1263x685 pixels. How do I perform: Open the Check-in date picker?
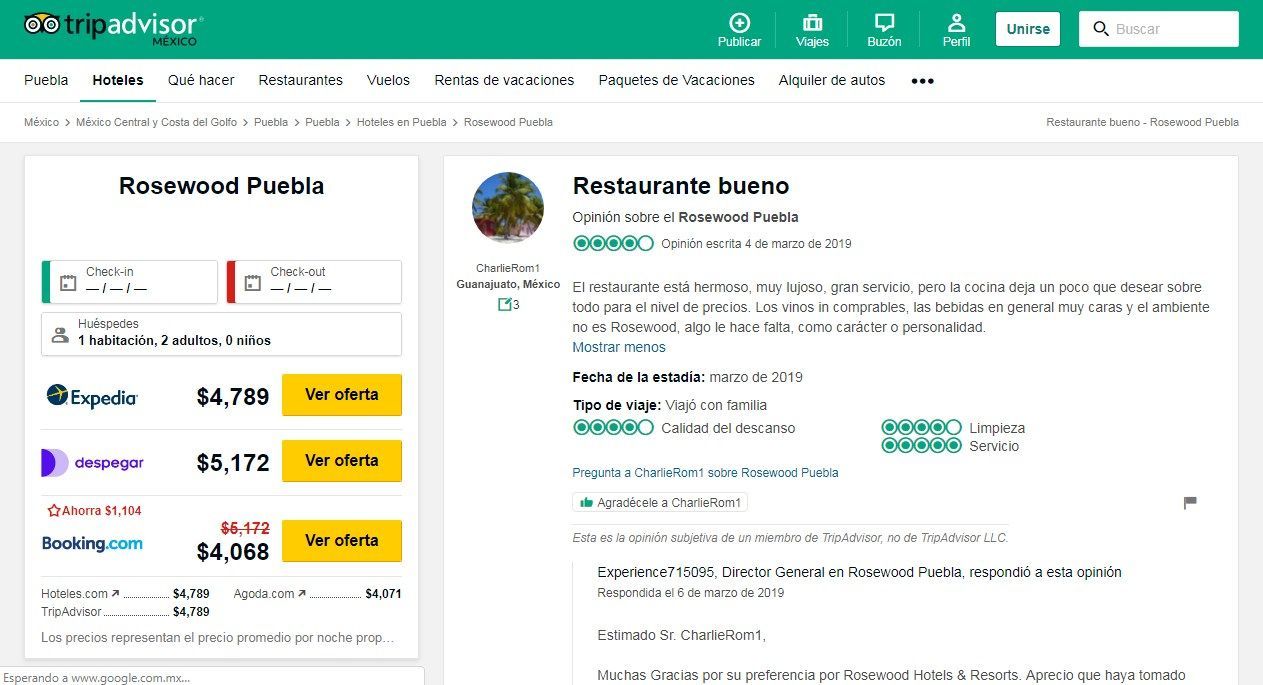point(129,282)
